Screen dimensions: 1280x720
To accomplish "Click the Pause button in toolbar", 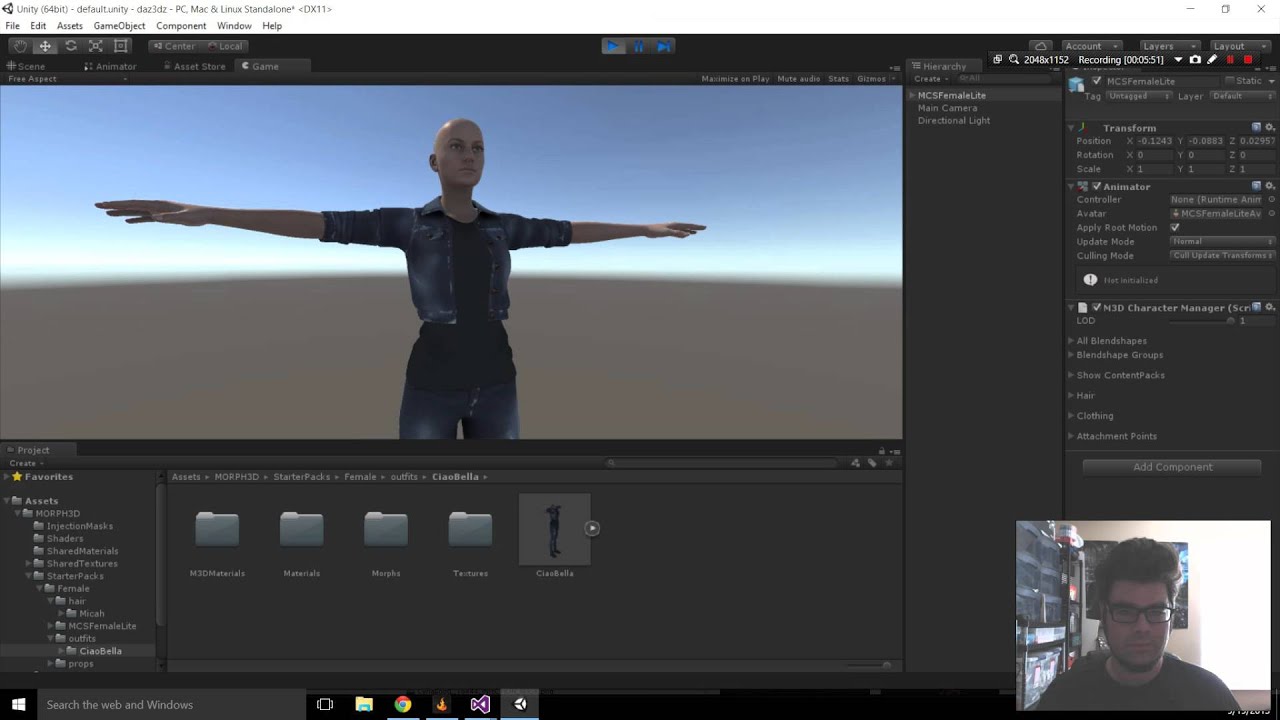I will [638, 46].
